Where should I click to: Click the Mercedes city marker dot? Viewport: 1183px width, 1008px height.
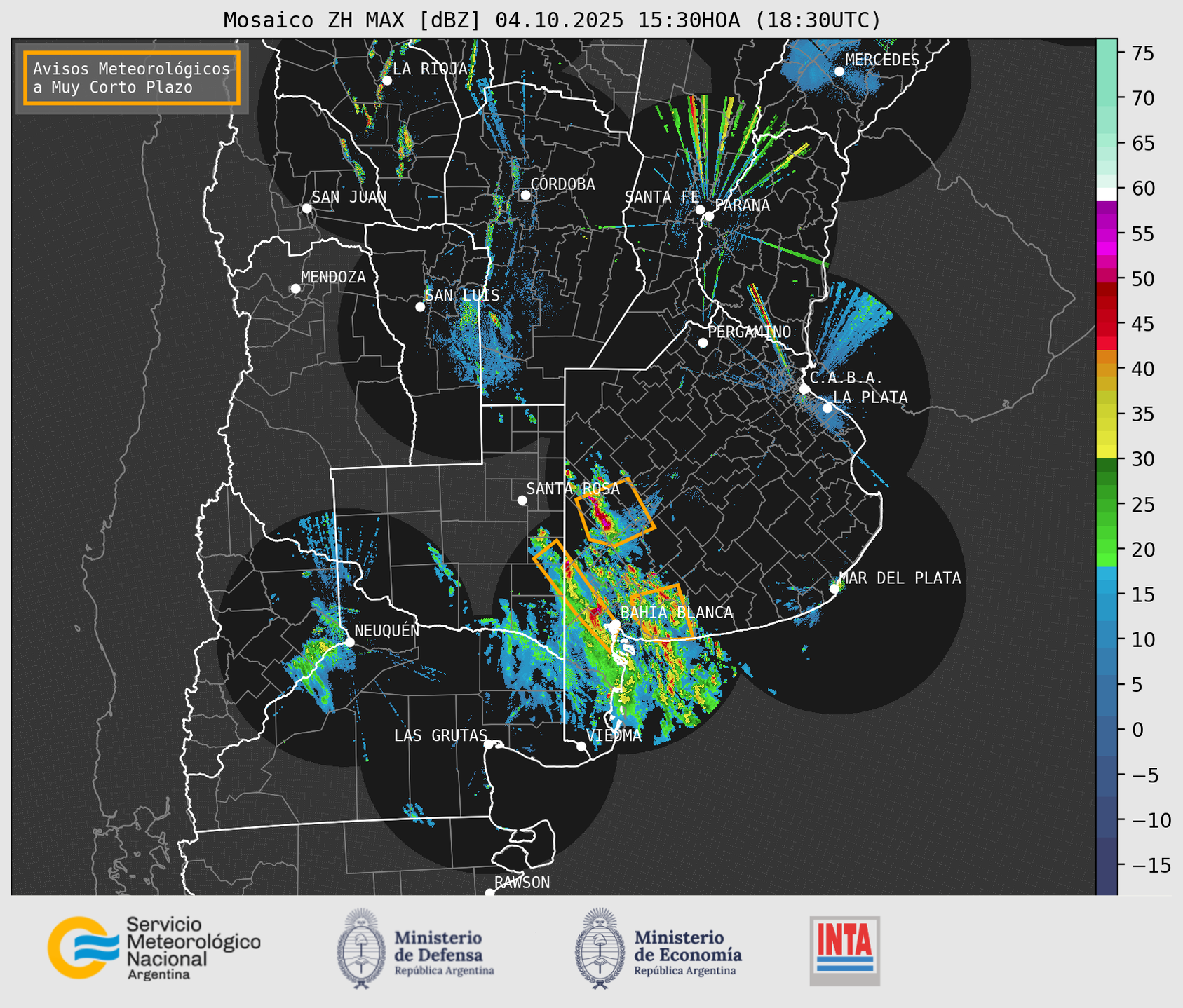(x=839, y=71)
